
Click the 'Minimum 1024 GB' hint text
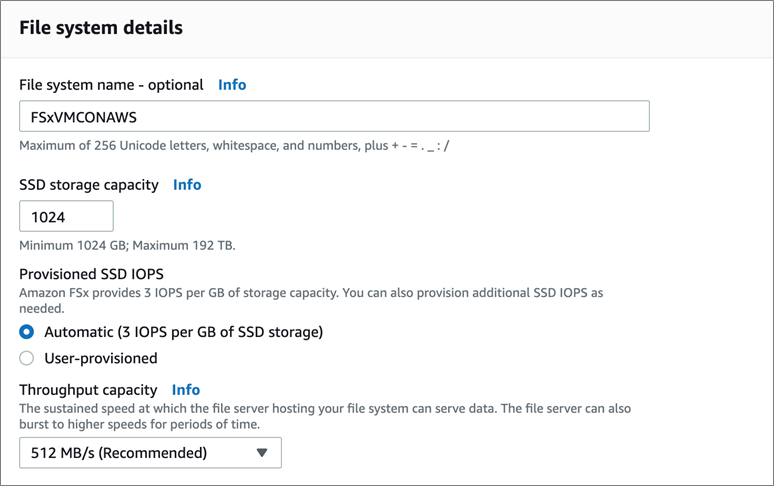point(127,246)
